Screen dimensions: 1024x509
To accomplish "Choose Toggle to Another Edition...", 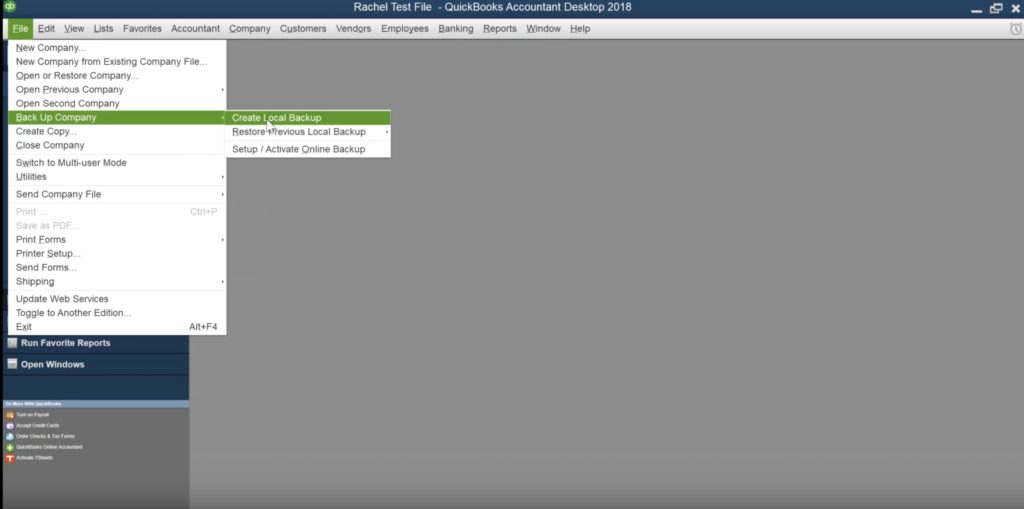I will pyautogui.click(x=117, y=312).
